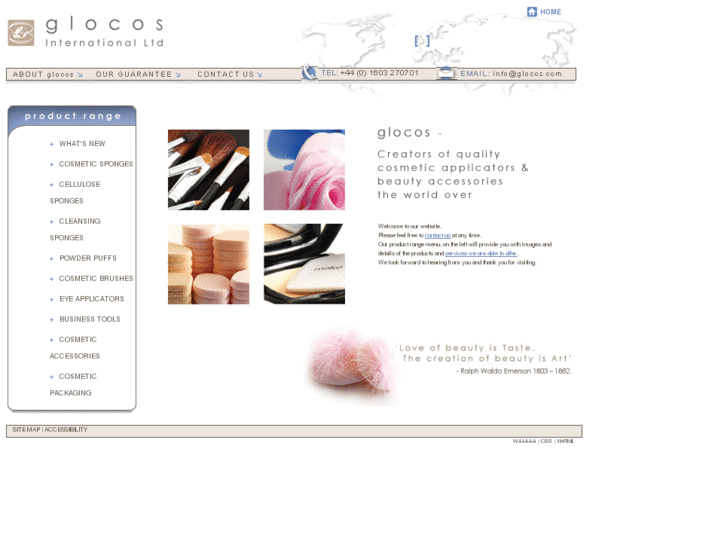Click the glocos International Ltd title text

click(x=104, y=32)
